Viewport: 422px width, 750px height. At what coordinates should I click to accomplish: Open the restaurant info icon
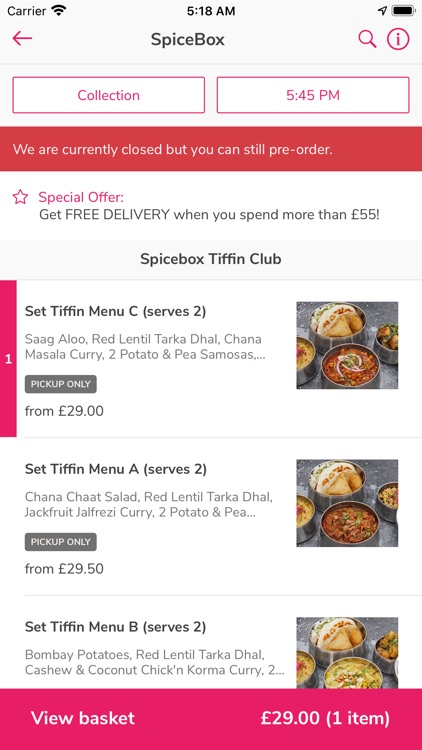tap(398, 39)
